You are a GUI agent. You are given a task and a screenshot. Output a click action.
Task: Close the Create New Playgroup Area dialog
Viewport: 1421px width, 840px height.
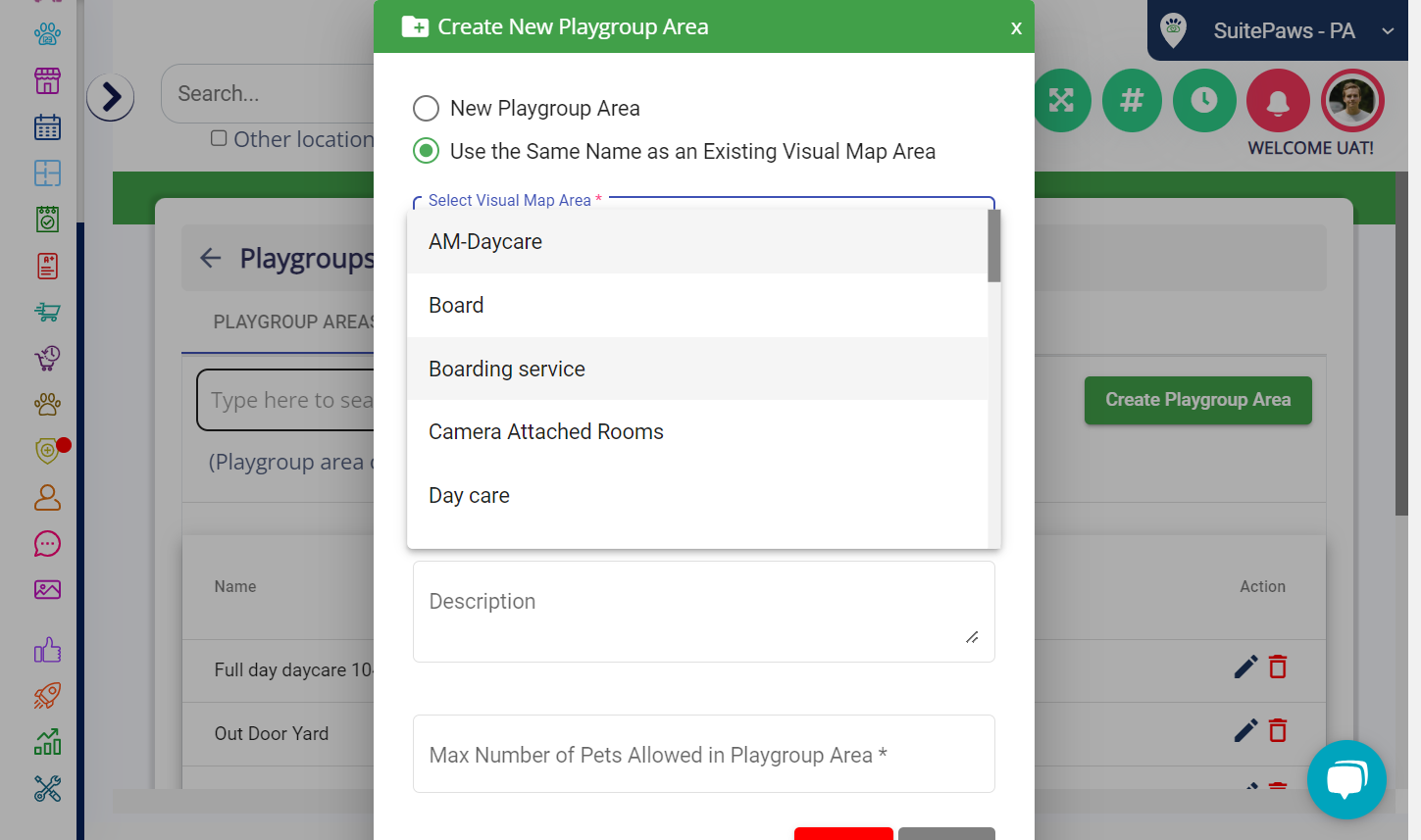point(1016,27)
